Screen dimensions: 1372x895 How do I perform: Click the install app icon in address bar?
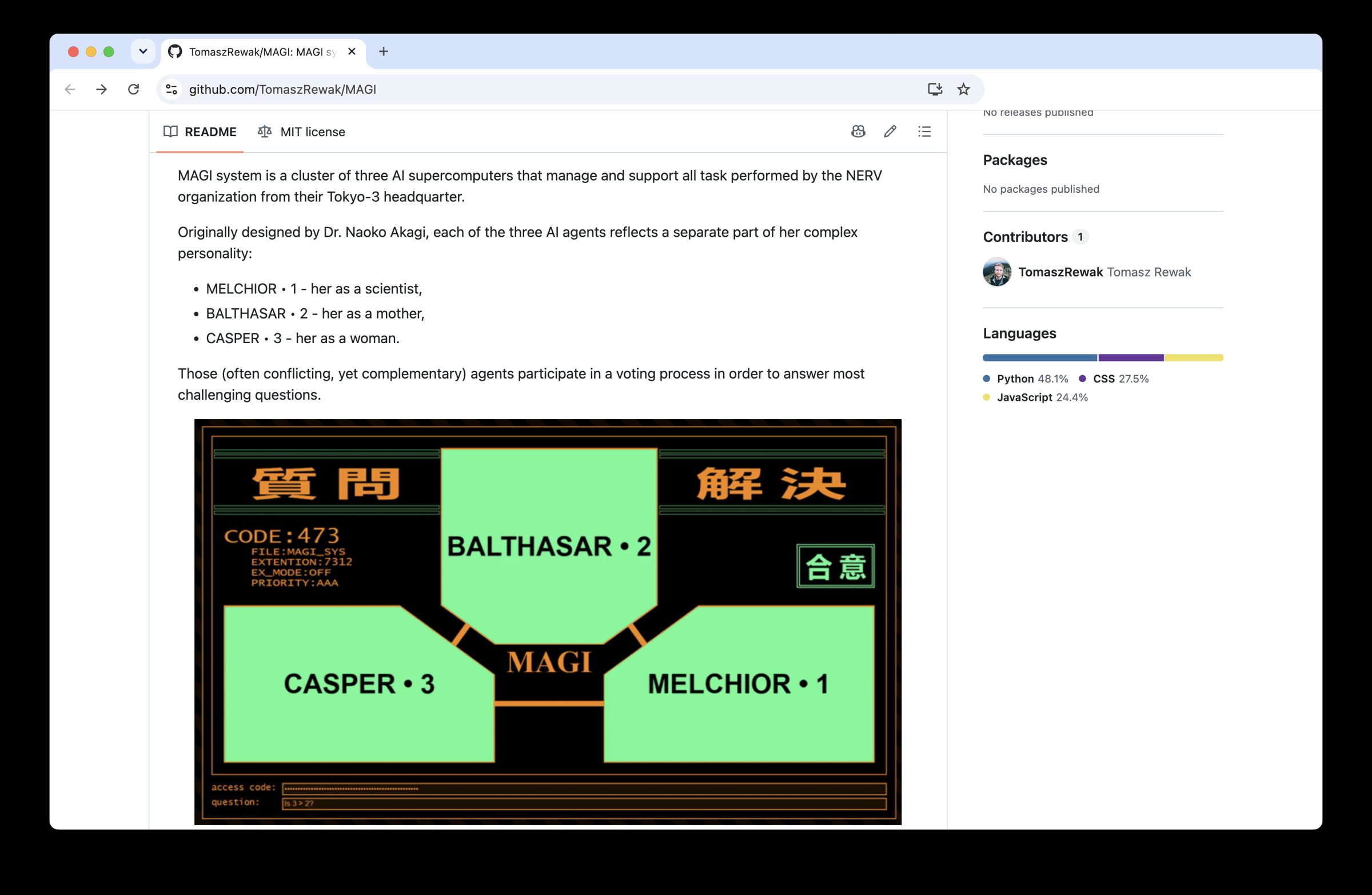point(935,89)
